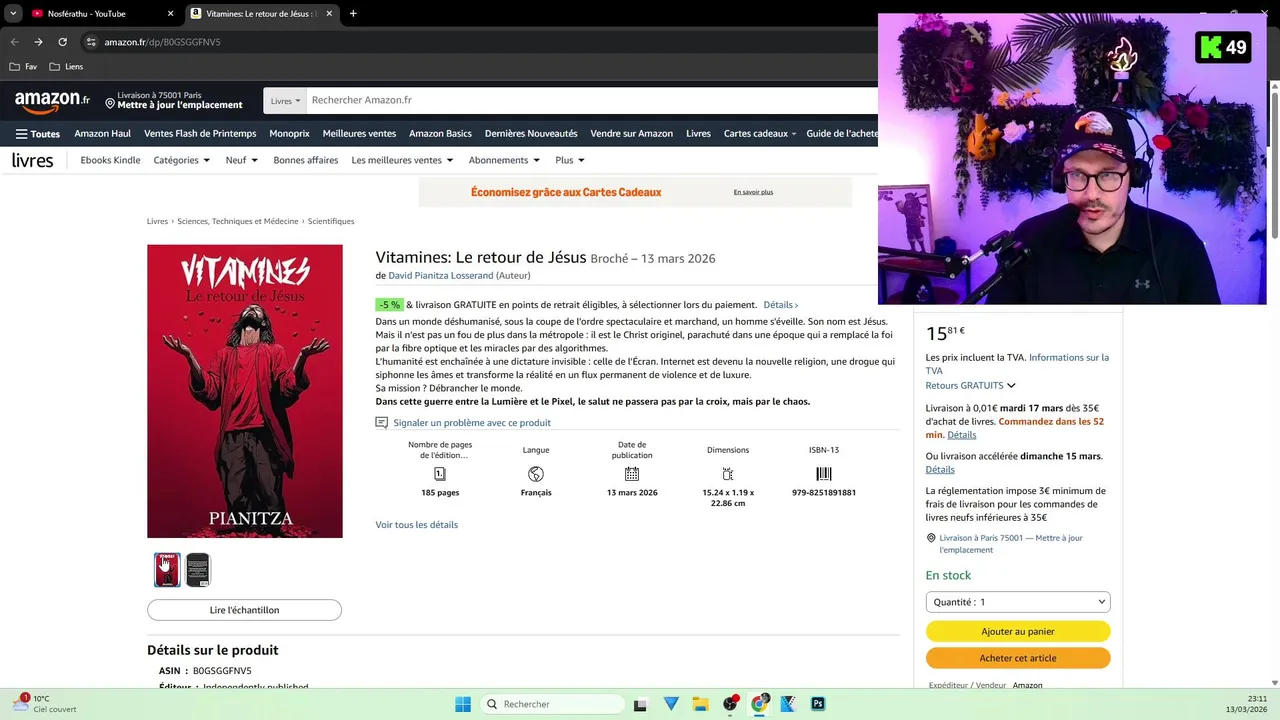Open author David Pianitza Losserand link

[x=440, y=276]
